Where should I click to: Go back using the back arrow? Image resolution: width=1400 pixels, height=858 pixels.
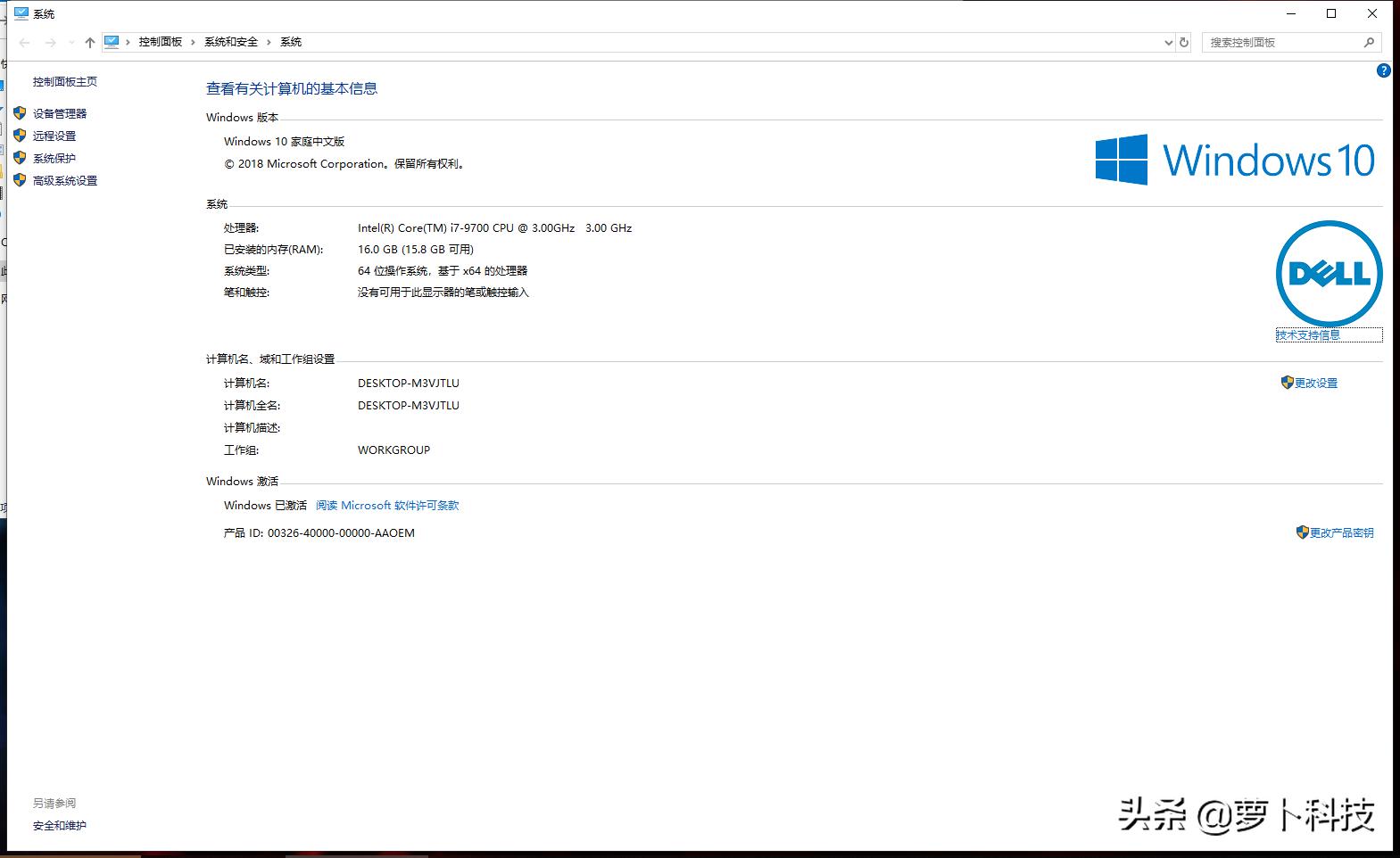point(25,42)
